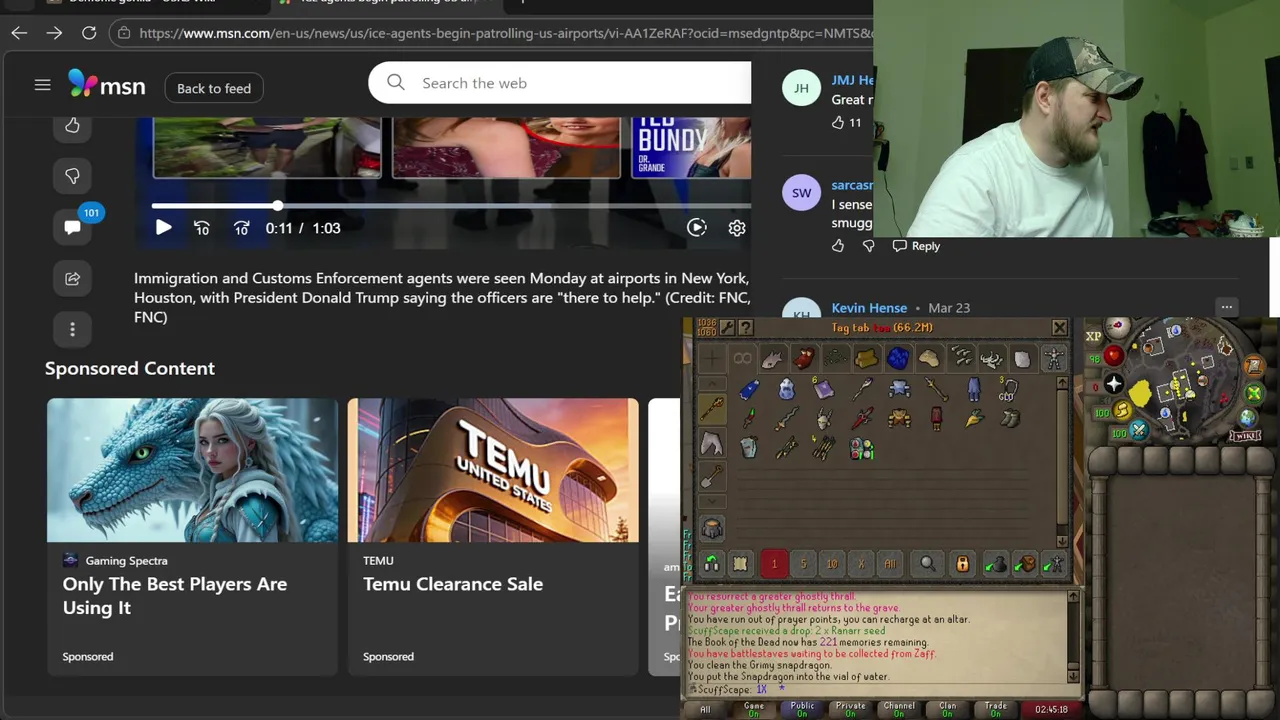1280x720 pixels.
Task: Like the article with the thumbs up
Action: pos(72,125)
